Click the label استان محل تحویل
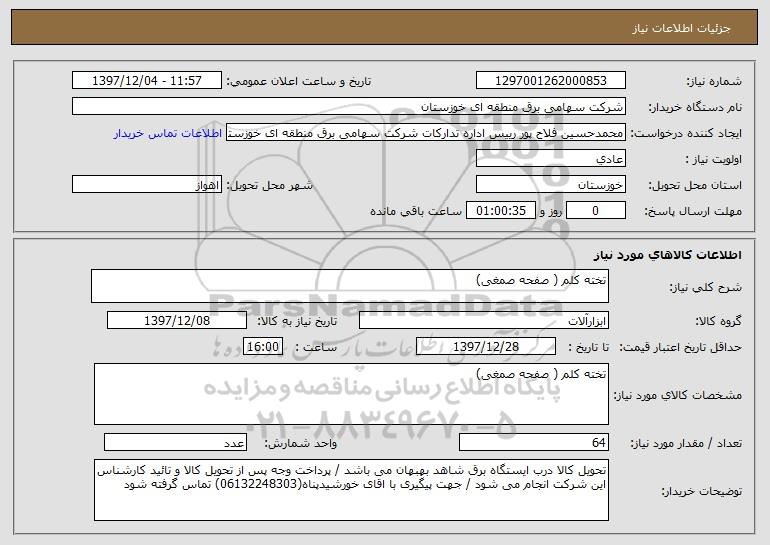The height and width of the screenshot is (545, 770). (695, 186)
